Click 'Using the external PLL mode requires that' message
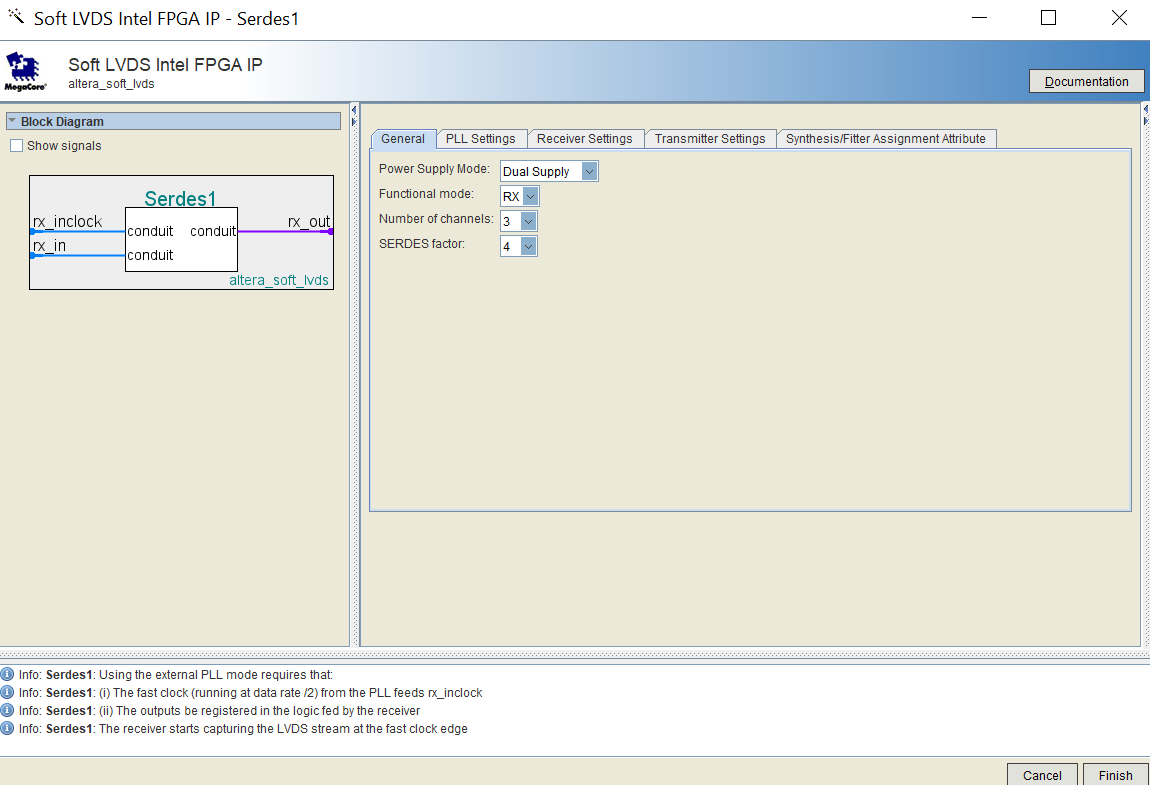This screenshot has height=785, width=1150. coord(216,675)
